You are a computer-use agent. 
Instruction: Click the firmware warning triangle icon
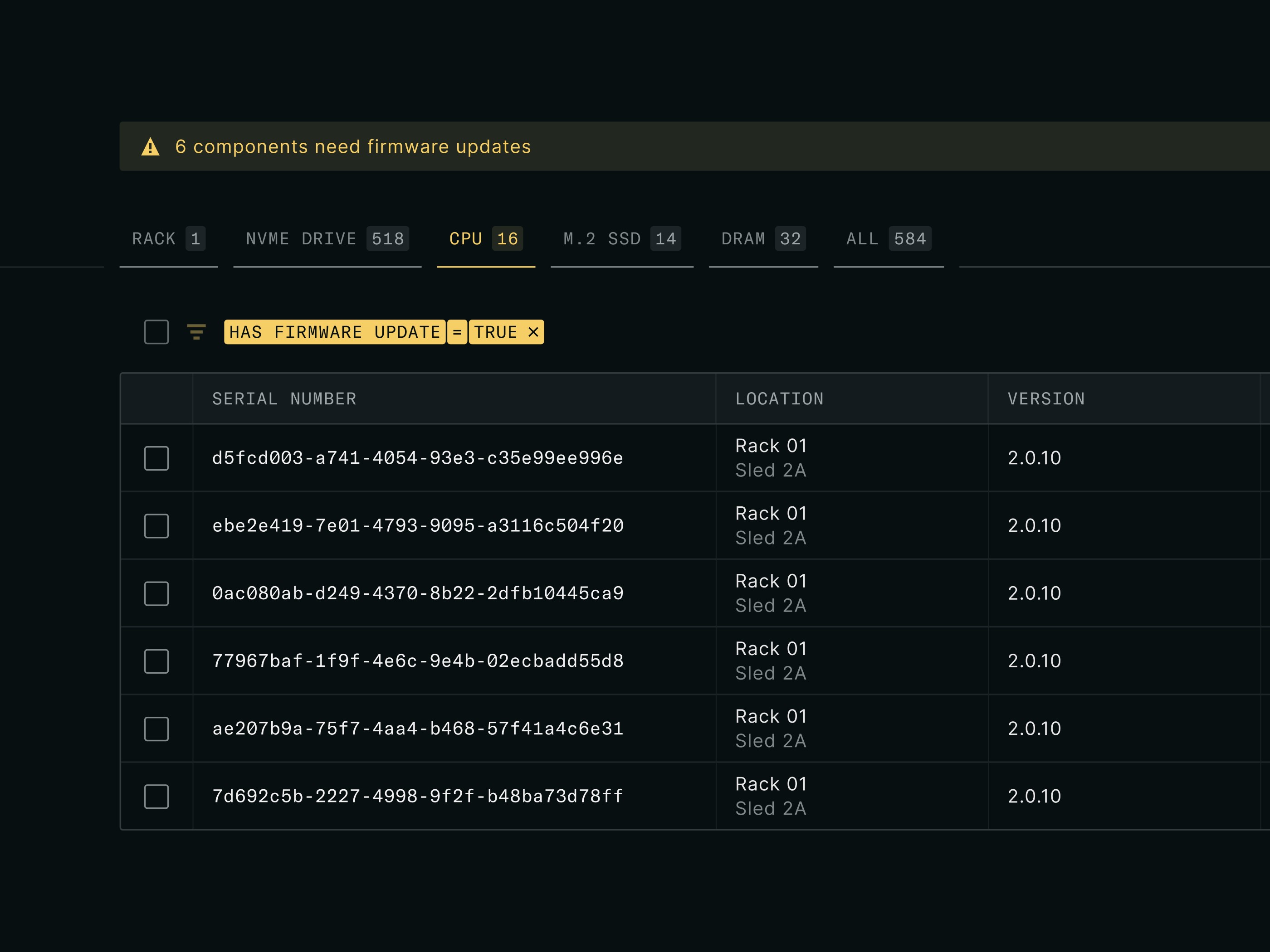[151, 147]
